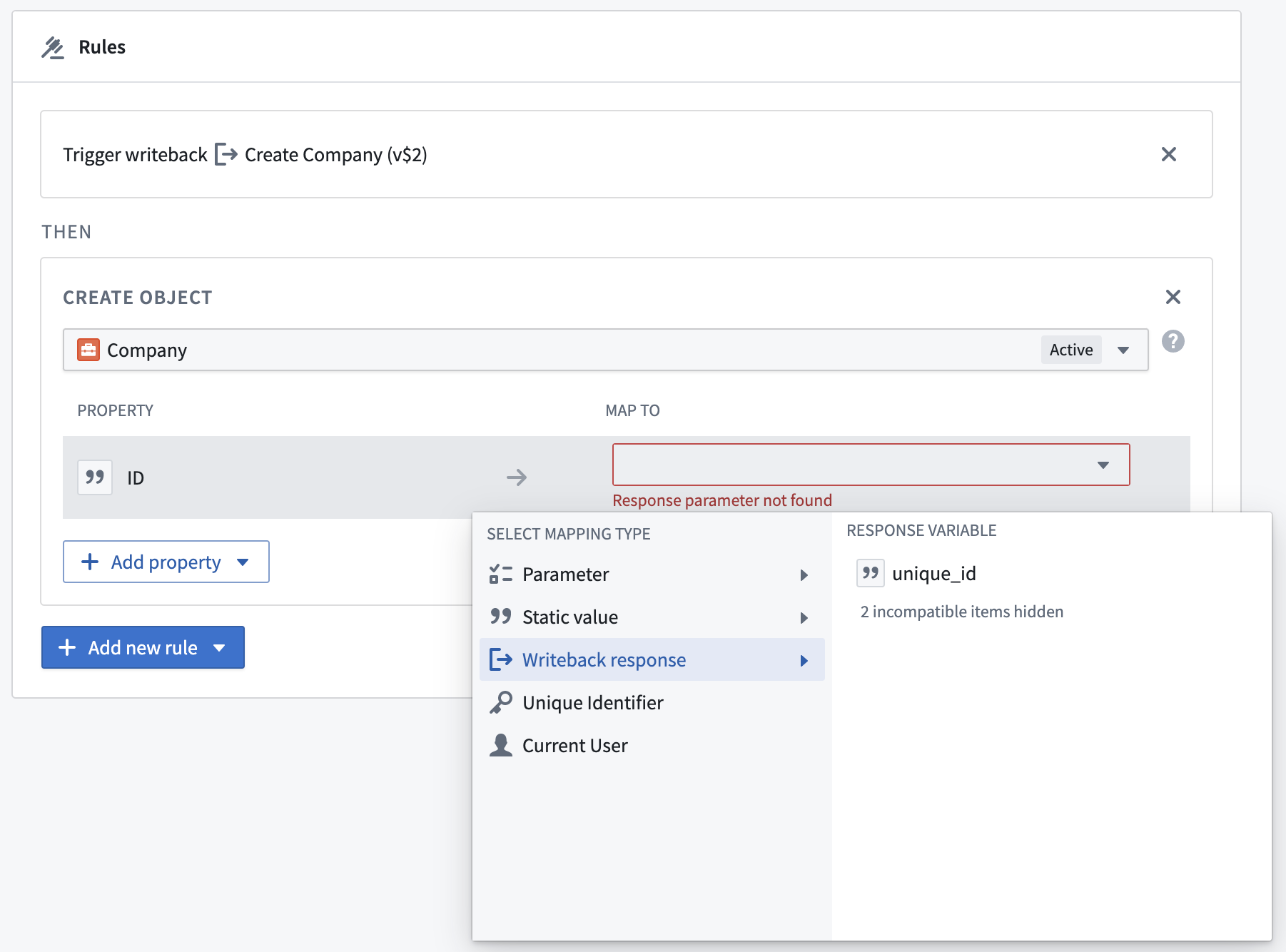This screenshot has width=1286, height=952.
Task: Click the arrow between ID and mapping
Action: coord(517,477)
